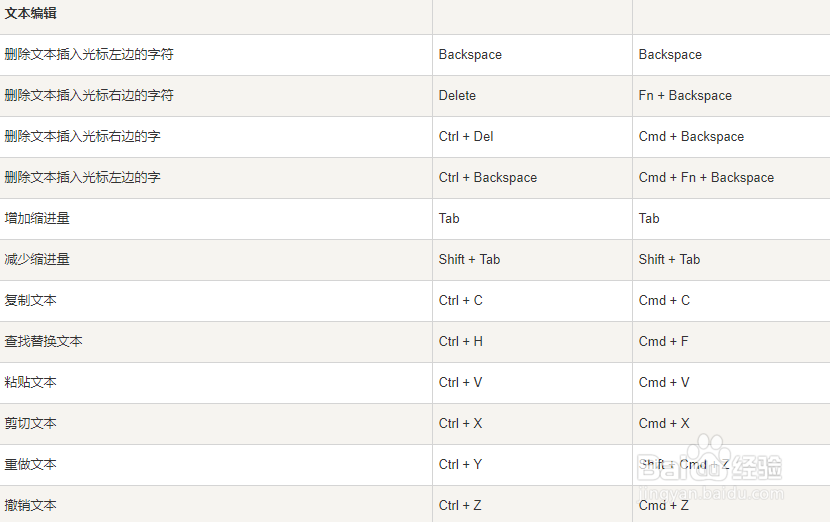Click the Ctrl + Y shortcut cell
This screenshot has width=830, height=522.
[461, 465]
